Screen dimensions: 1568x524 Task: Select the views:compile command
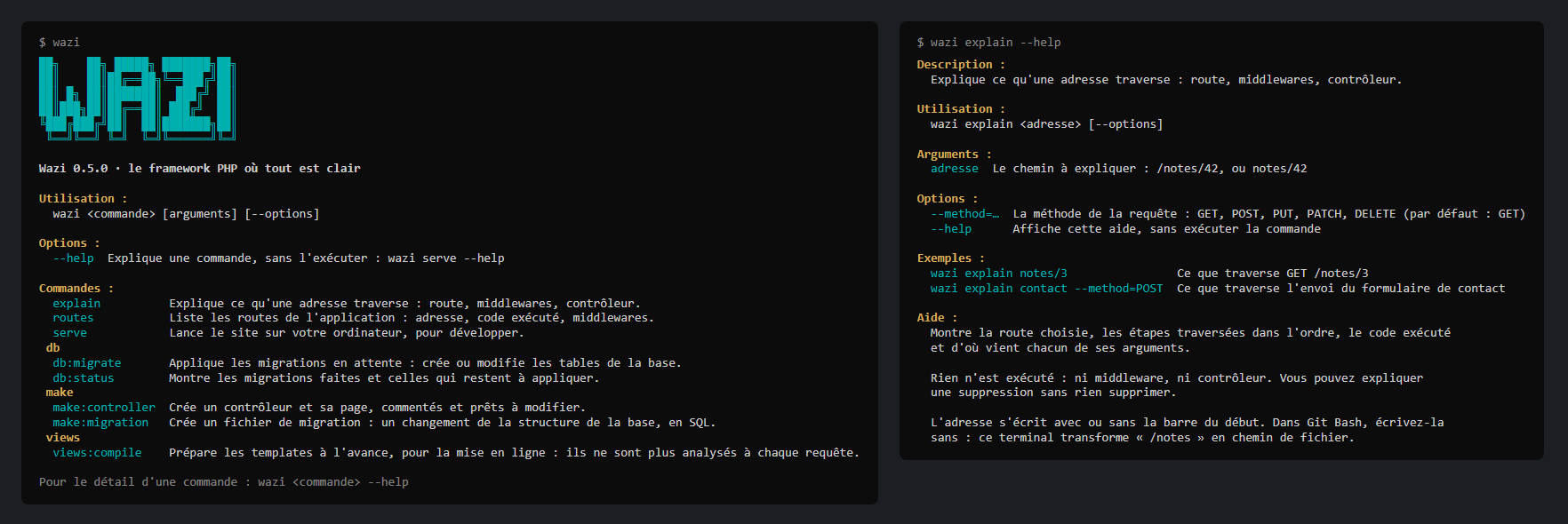point(97,453)
